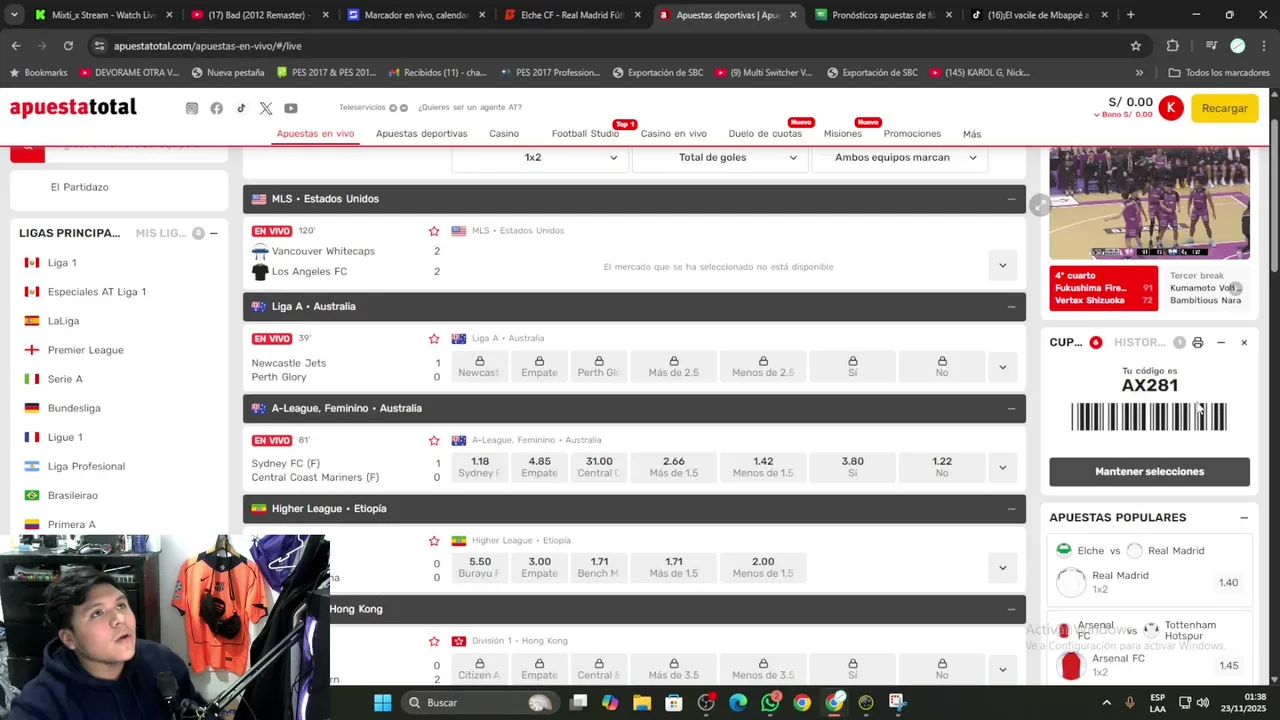
Task: Open Microsoft Edge from the taskbar
Action: (738, 702)
